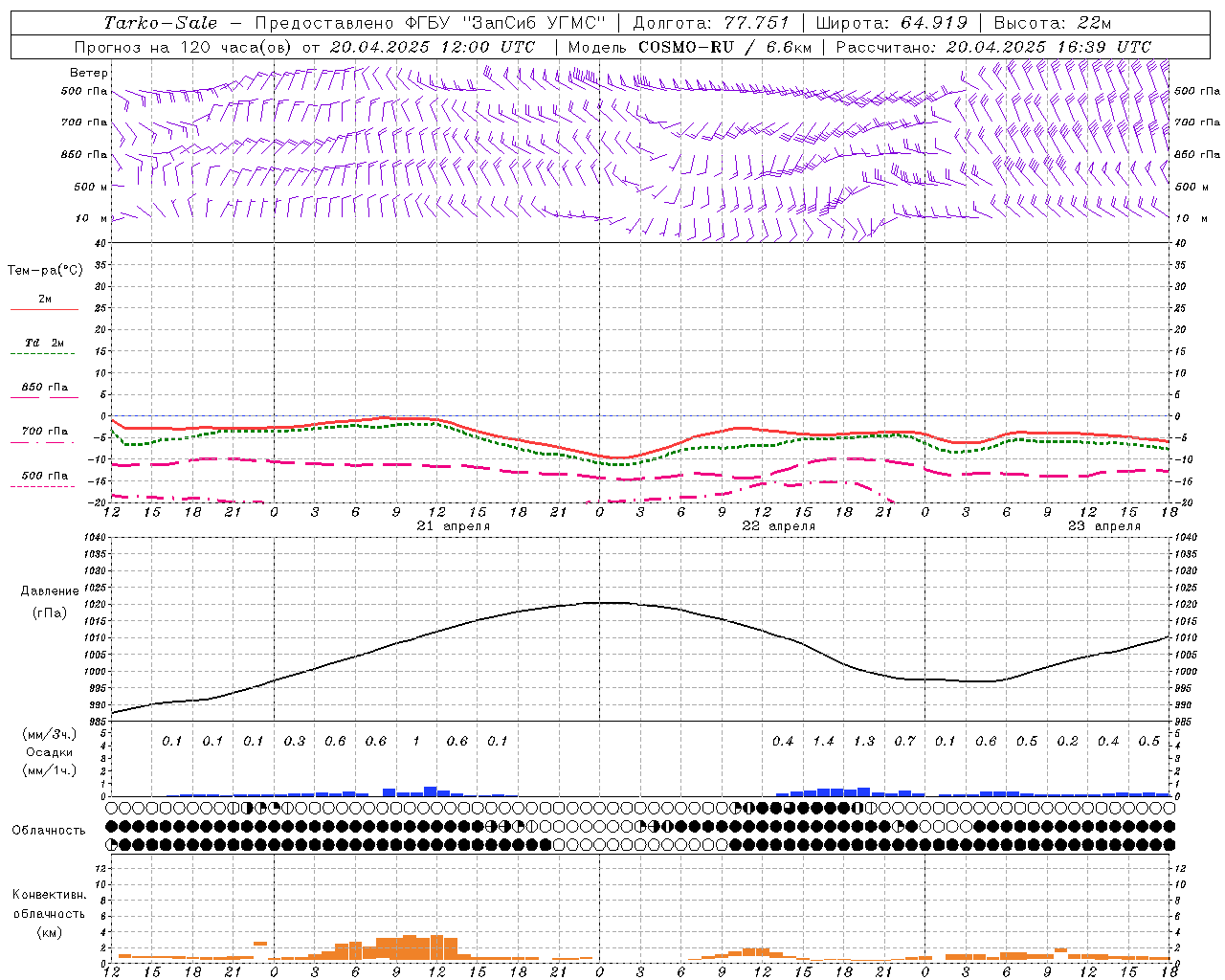Click the 22 апреля date label

[x=779, y=526]
